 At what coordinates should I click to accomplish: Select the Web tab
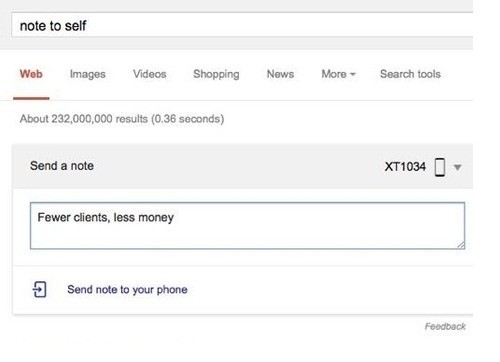pos(31,74)
